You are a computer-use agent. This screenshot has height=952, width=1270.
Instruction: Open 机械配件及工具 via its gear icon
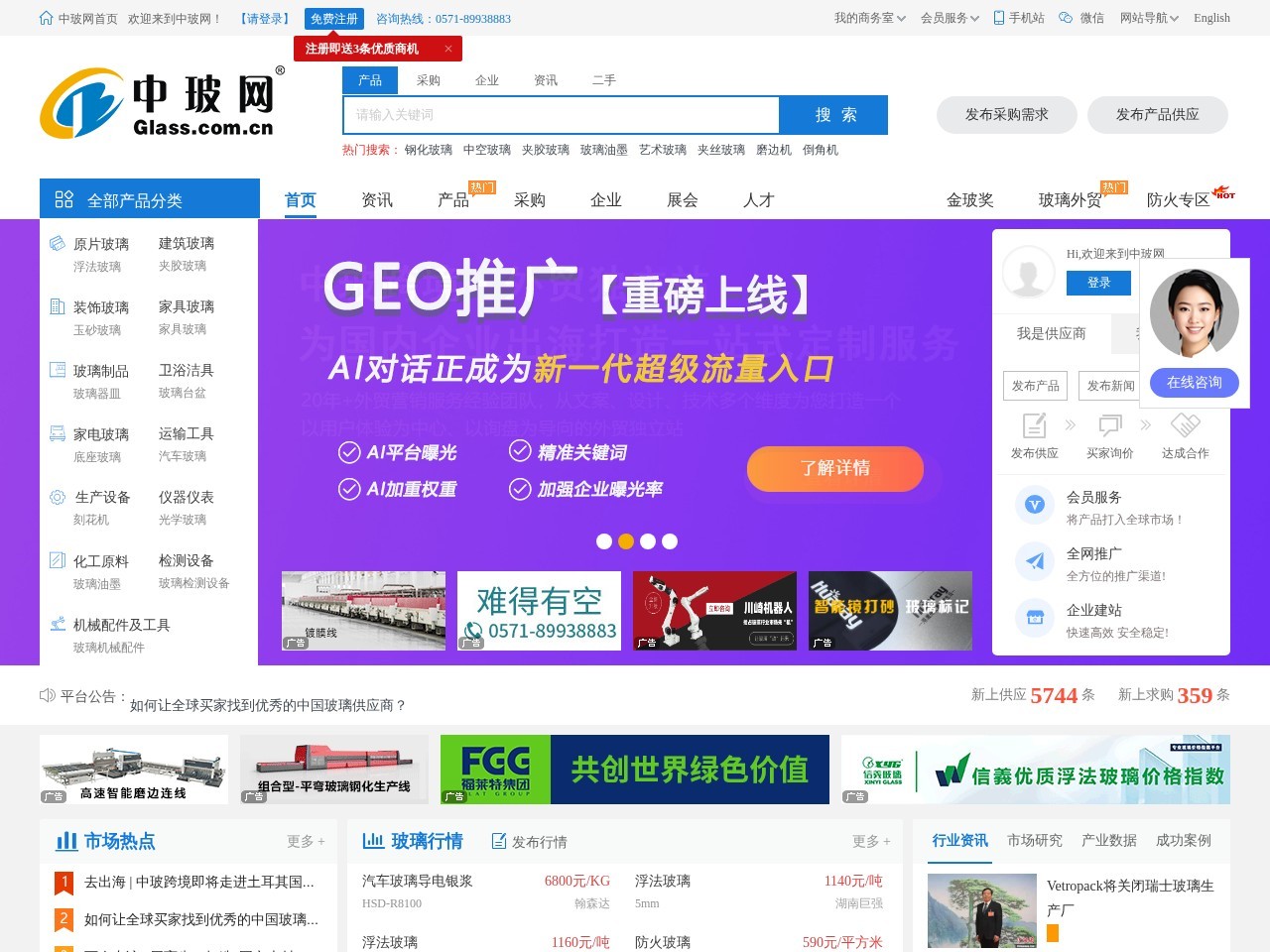tap(57, 624)
